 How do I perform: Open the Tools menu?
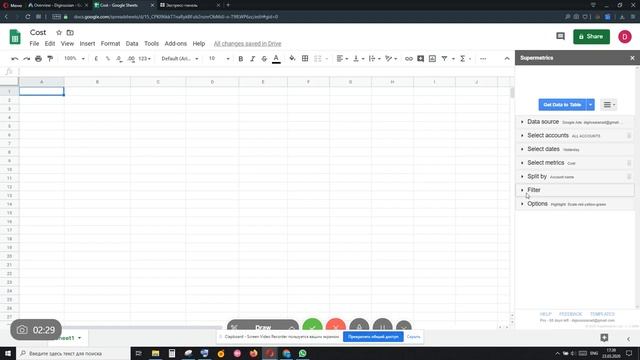151,44
